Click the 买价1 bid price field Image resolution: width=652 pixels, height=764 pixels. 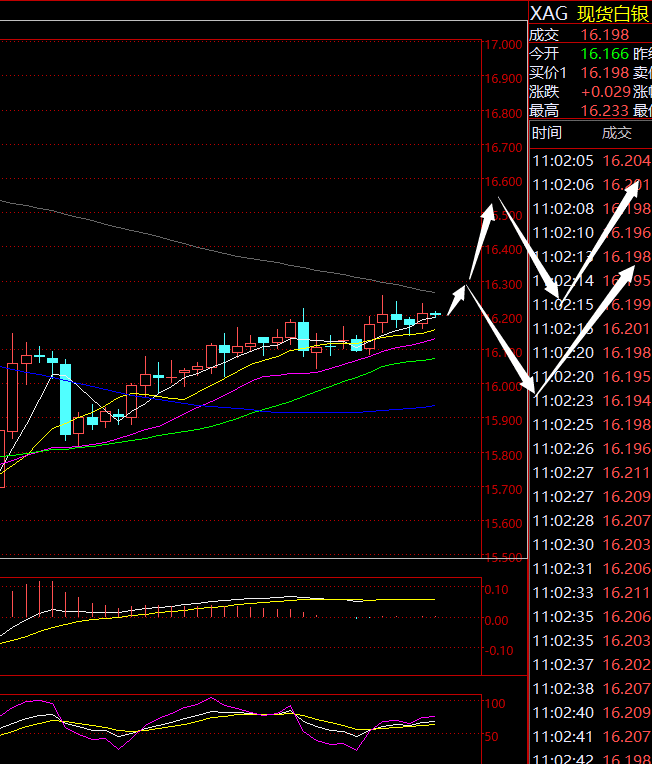click(x=604, y=72)
